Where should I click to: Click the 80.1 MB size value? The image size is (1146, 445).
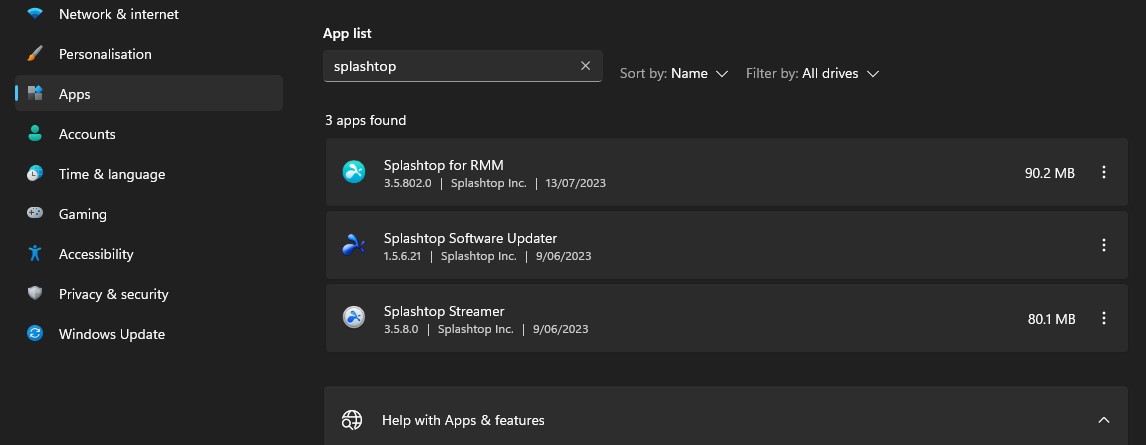1051,319
